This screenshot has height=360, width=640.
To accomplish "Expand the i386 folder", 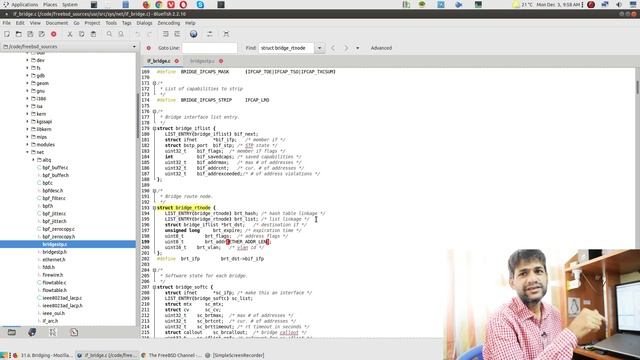I will coord(27,99).
